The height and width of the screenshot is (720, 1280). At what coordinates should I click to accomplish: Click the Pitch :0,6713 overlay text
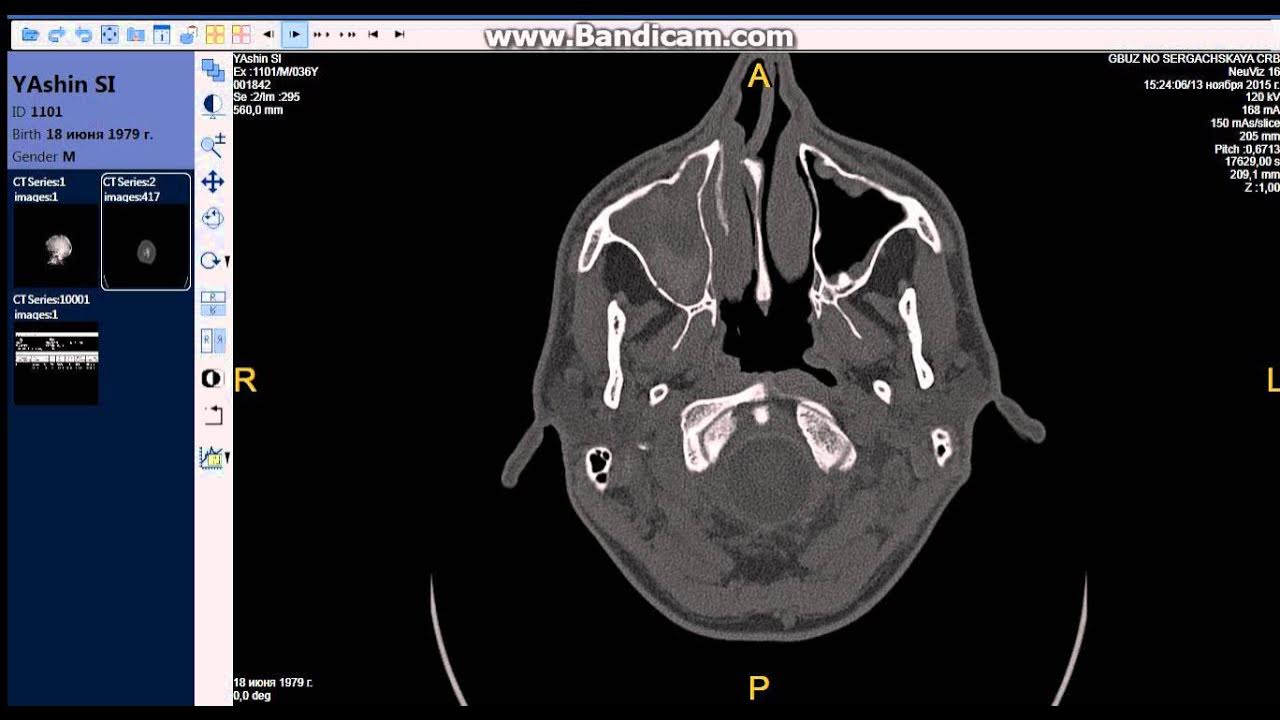(1247, 149)
